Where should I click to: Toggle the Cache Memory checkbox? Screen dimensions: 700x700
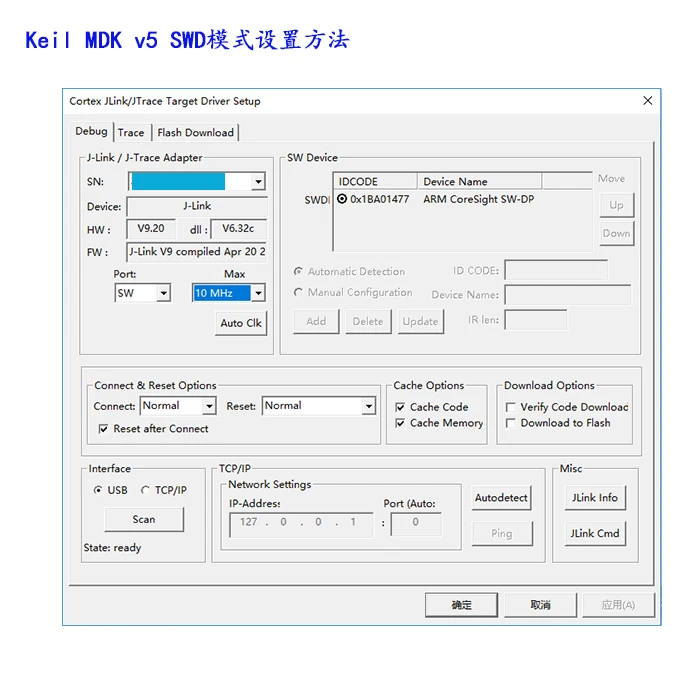point(400,423)
